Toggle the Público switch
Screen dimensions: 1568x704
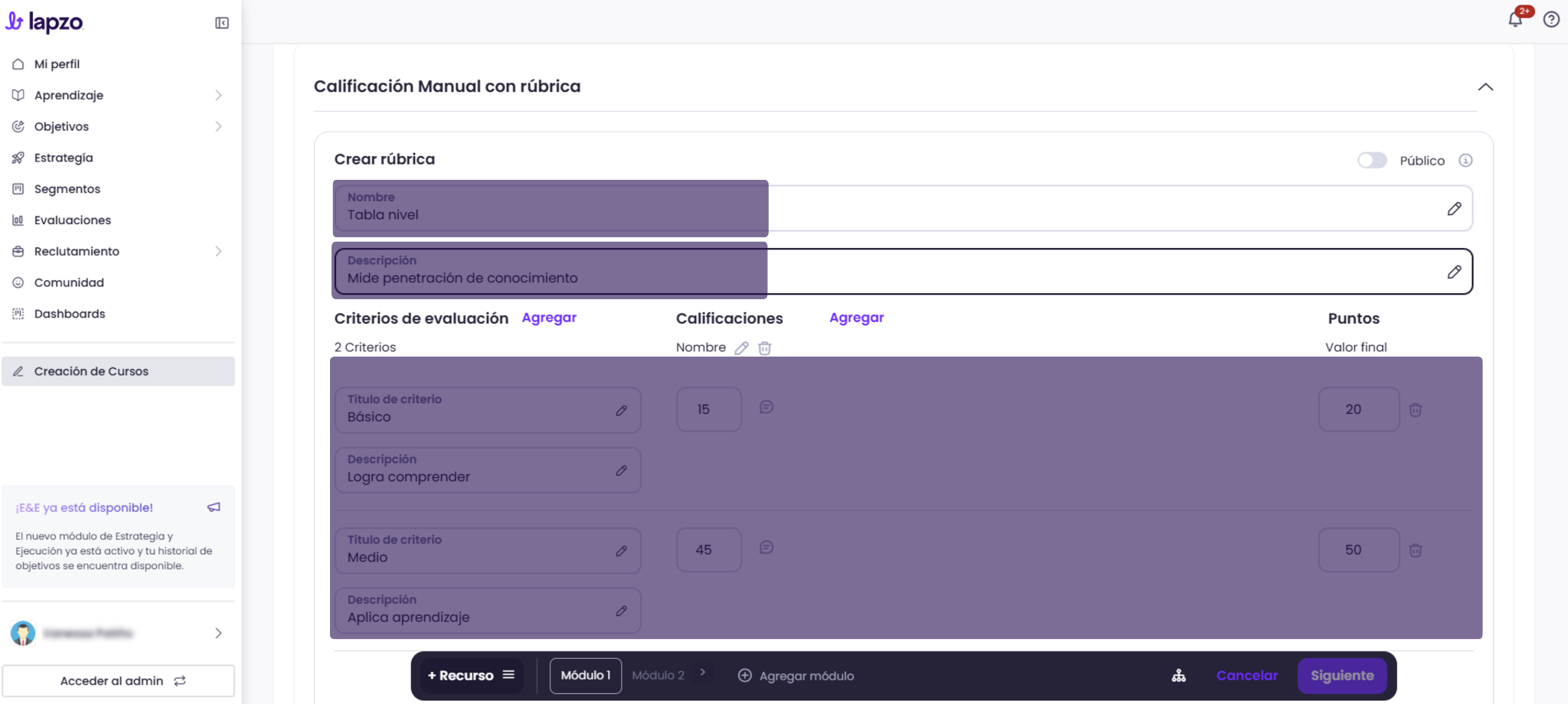(x=1372, y=161)
